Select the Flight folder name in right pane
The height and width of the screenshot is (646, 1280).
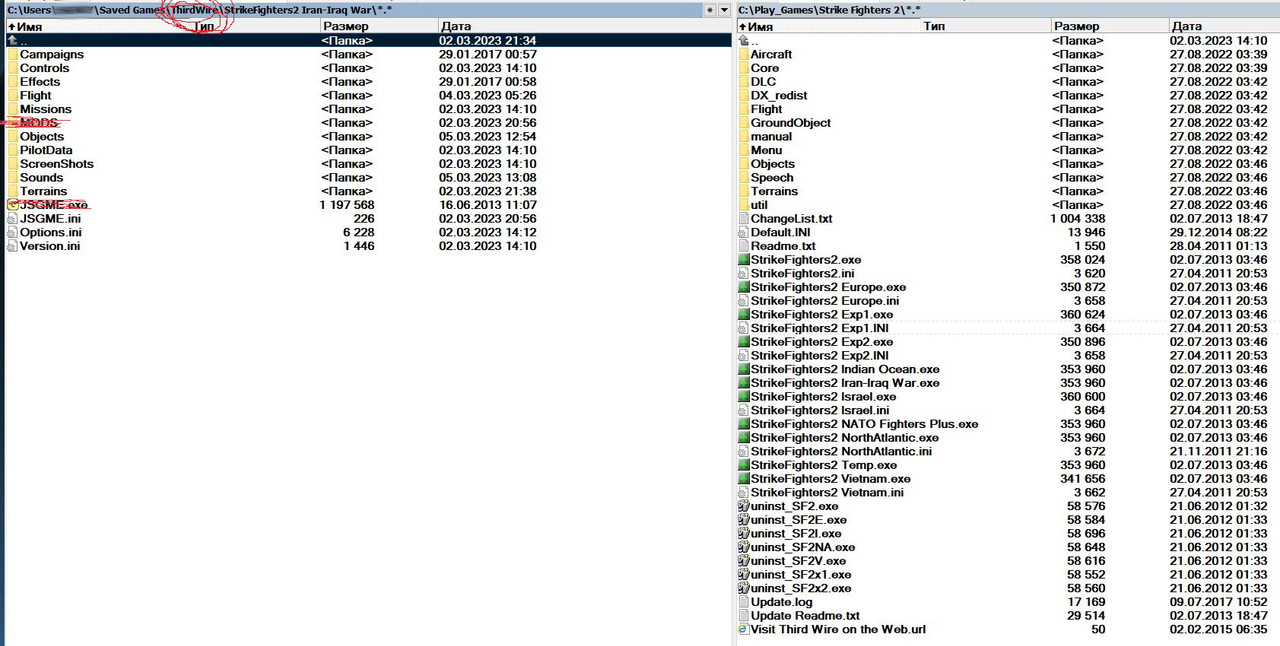[767, 109]
